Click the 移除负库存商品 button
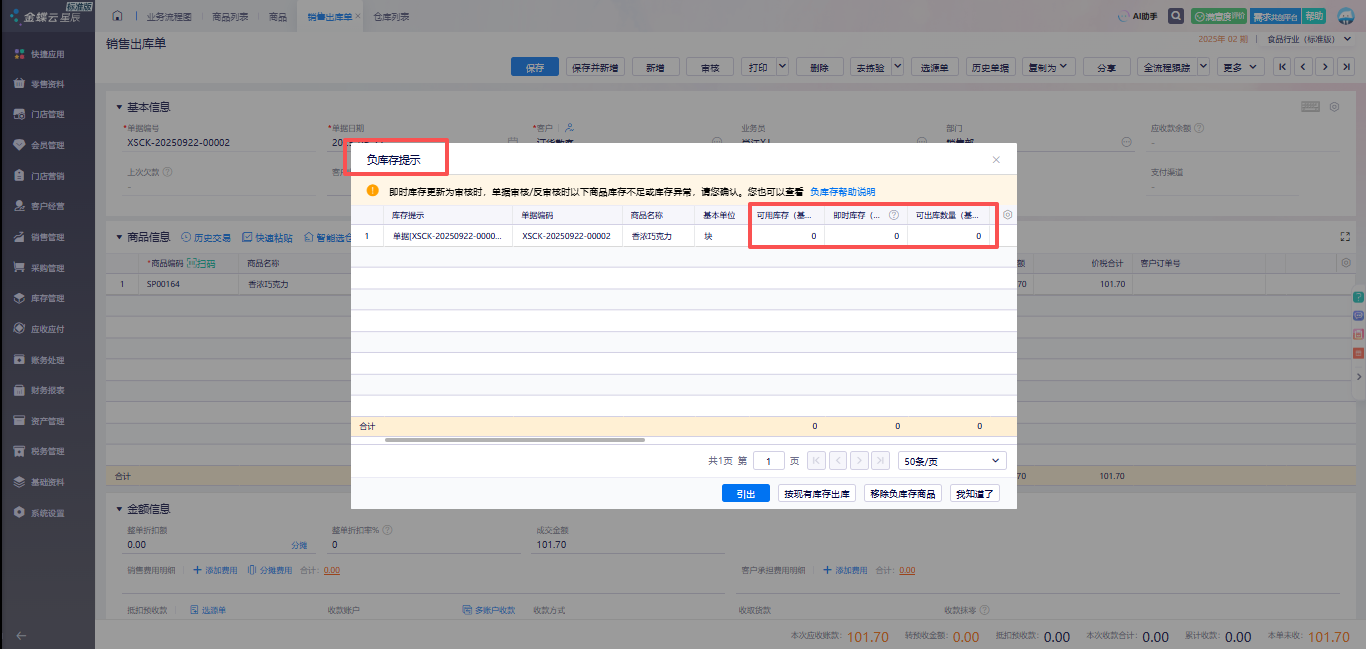Screen dimensions: 1366x649 click(902, 493)
